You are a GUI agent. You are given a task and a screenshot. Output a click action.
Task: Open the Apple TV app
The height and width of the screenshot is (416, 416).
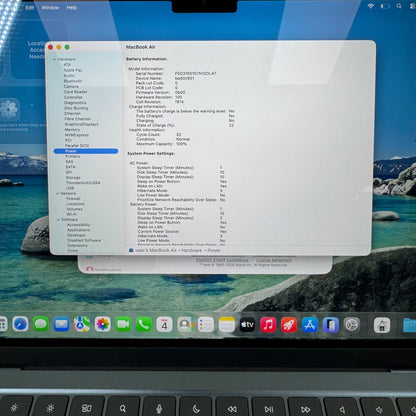click(247, 324)
